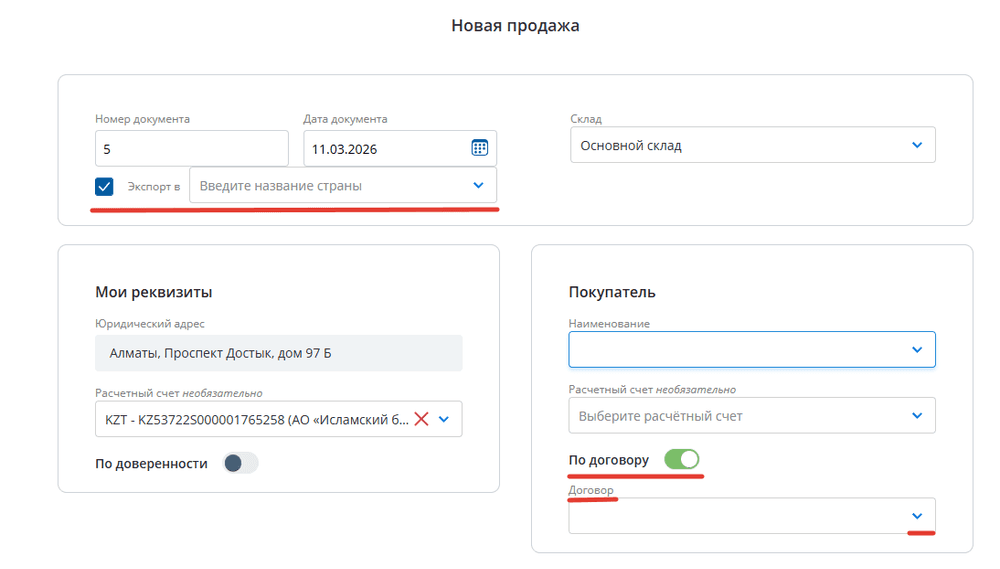Viewport: 1000px width, 569px height.
Task: Click chevron arrow in the country export field
Action: [x=478, y=185]
